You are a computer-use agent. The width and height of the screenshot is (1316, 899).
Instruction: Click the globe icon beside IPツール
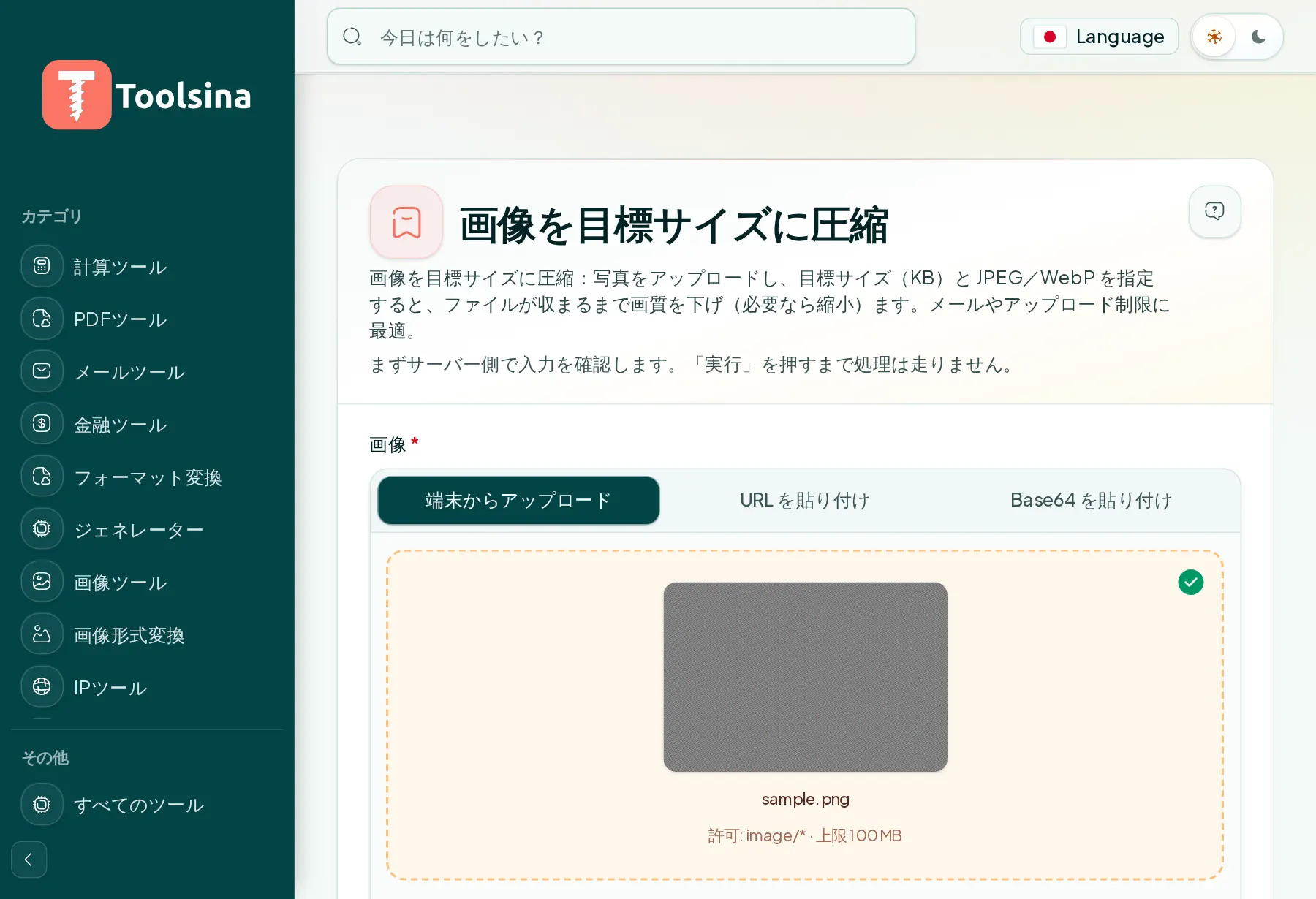(x=42, y=687)
